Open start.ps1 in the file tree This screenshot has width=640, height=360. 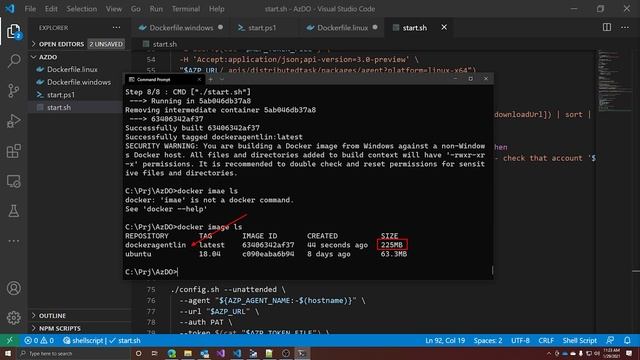click(79, 95)
